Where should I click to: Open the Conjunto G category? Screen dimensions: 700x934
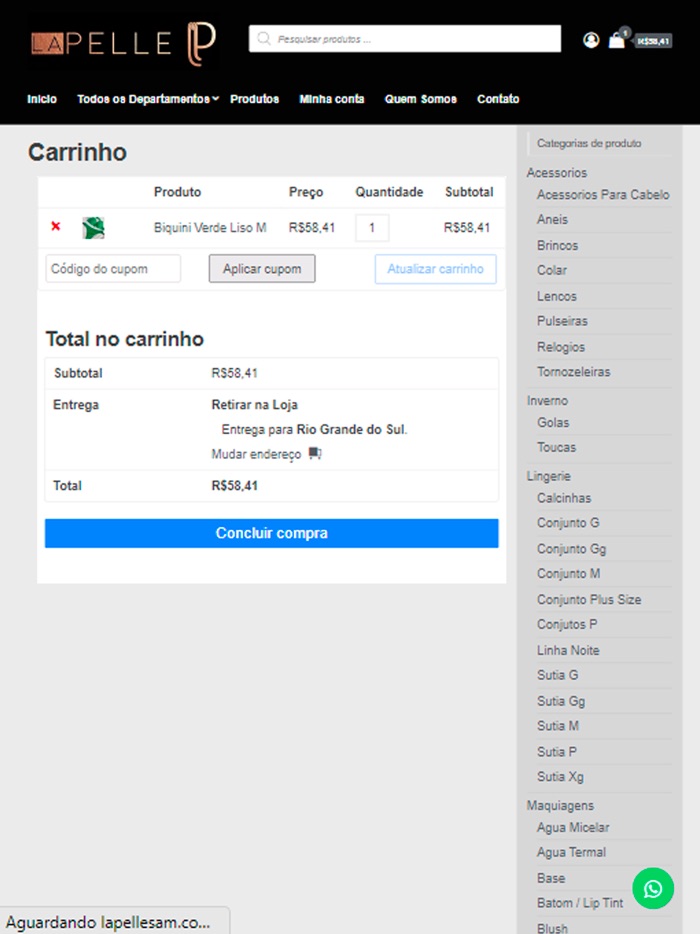(568, 523)
